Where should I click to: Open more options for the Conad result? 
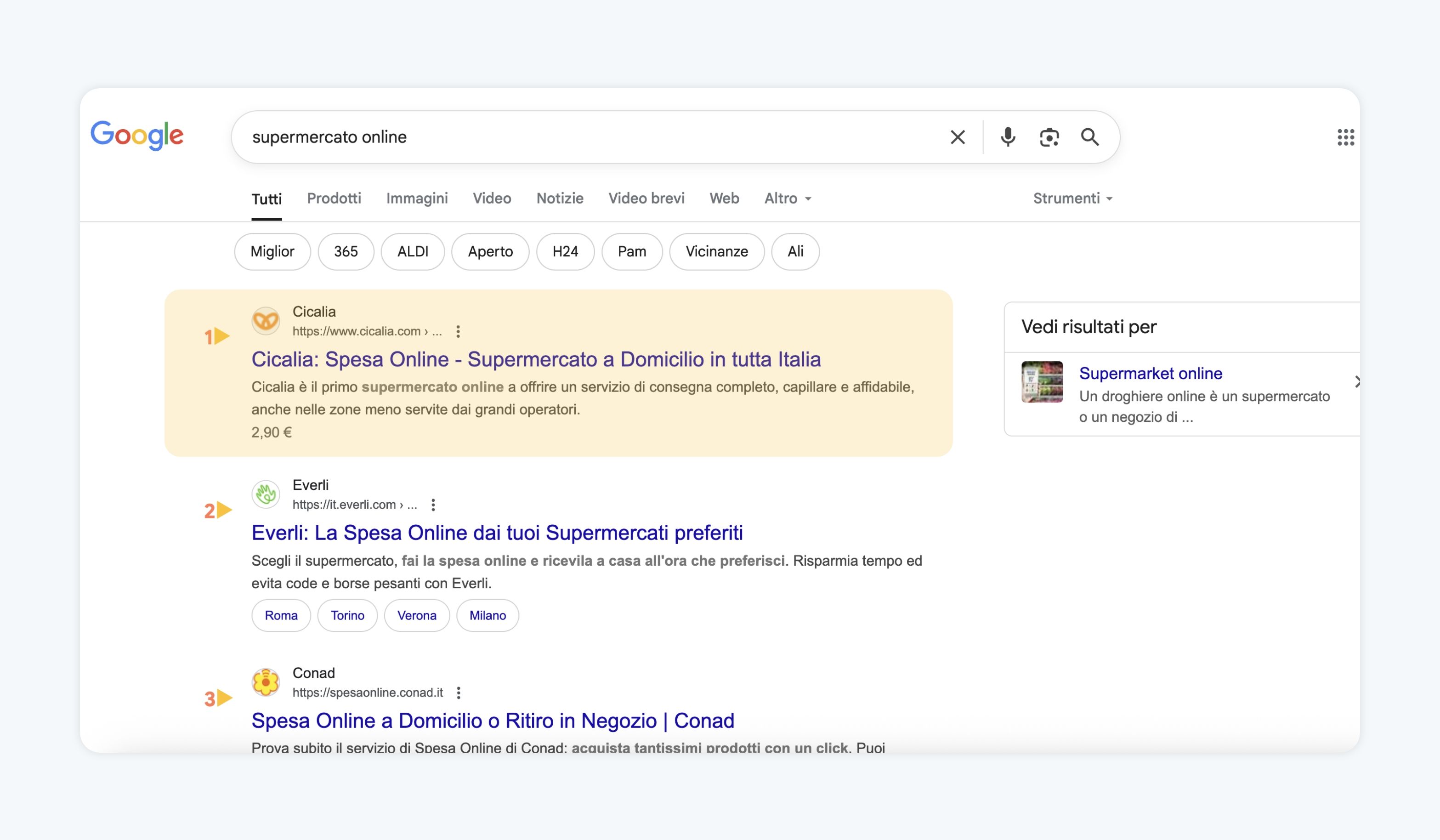point(458,692)
